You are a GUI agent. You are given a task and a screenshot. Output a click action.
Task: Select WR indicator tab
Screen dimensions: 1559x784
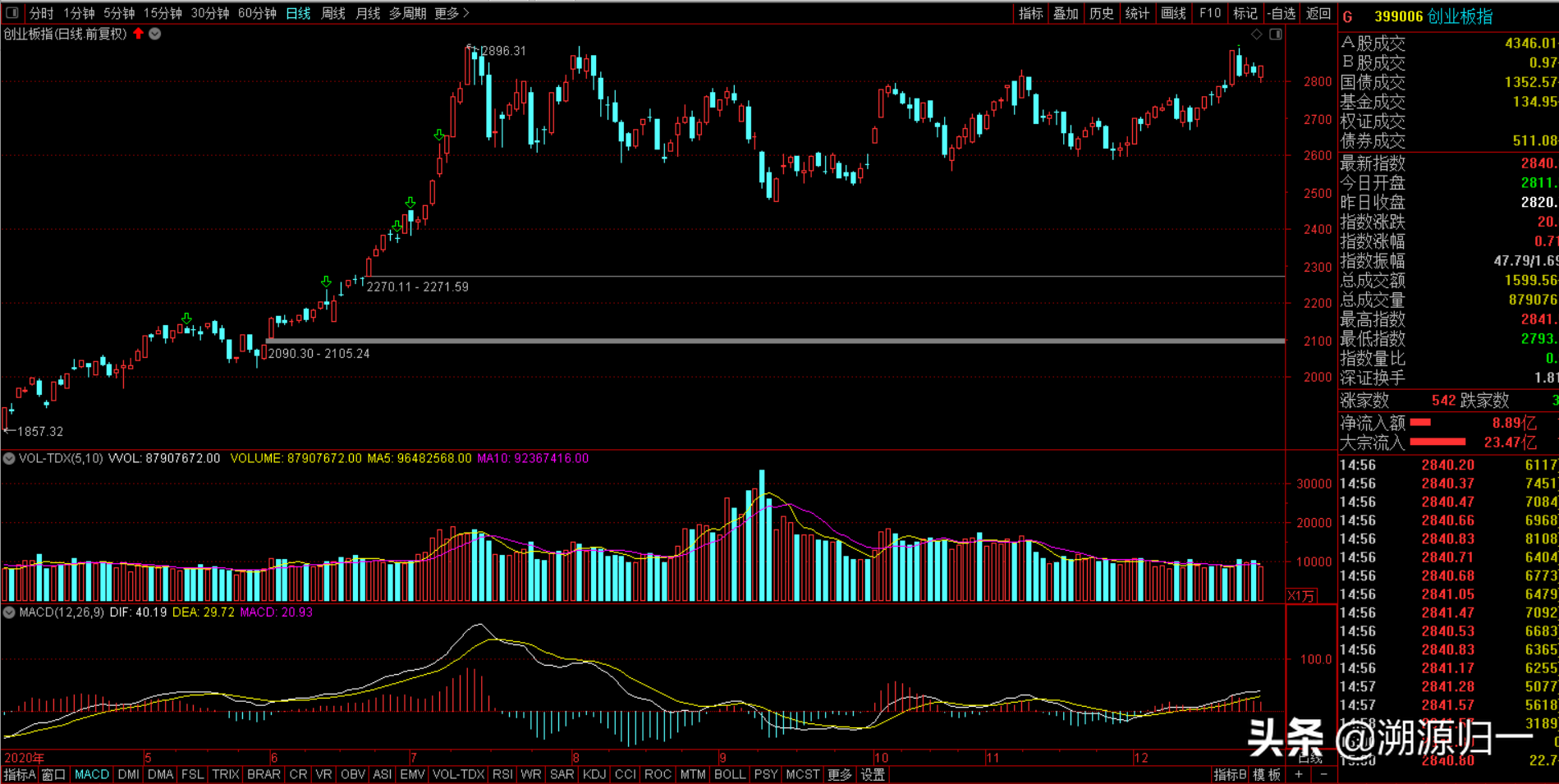[531, 774]
